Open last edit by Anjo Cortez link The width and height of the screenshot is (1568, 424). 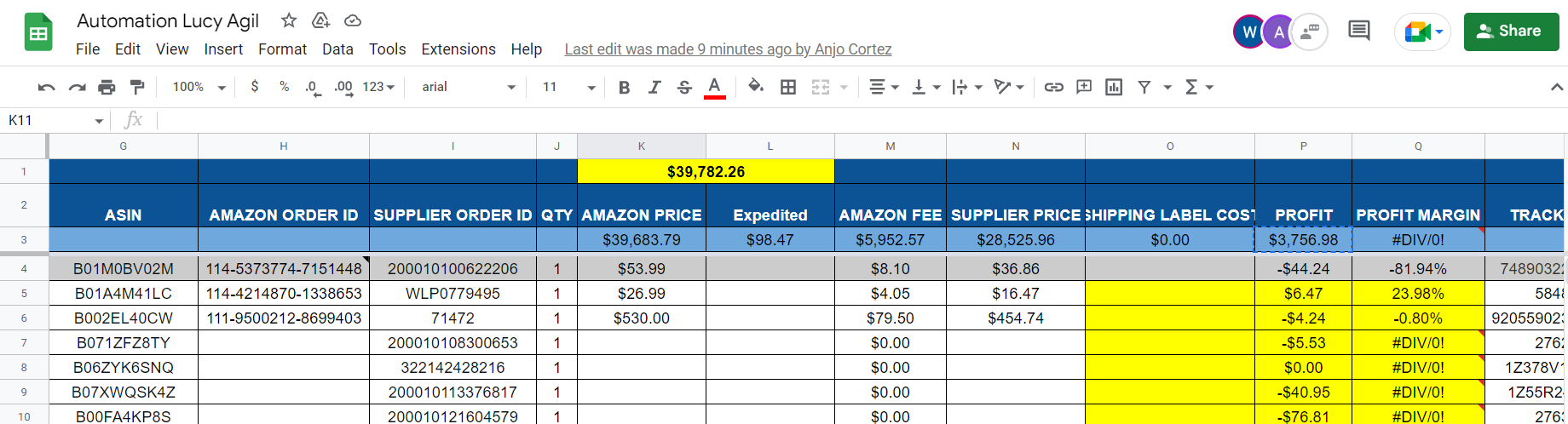(728, 49)
